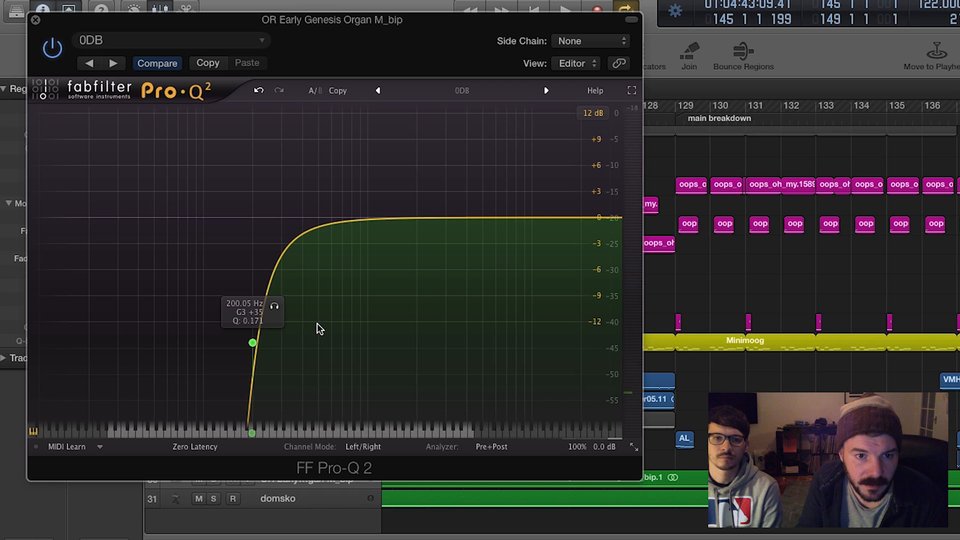
Task: Click the main breakdown marker
Action: tap(719, 118)
